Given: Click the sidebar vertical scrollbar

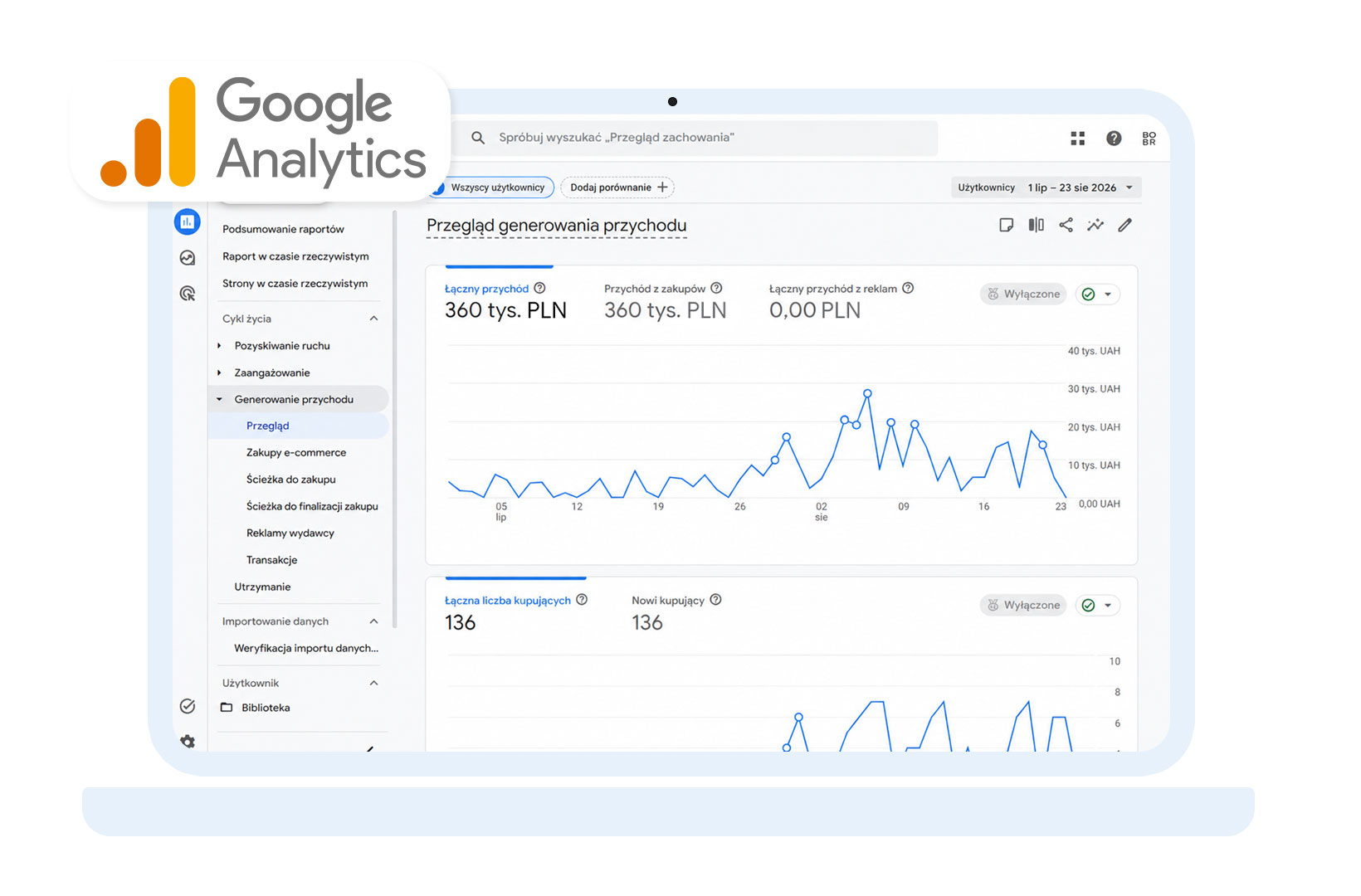Looking at the screenshot, I should pyautogui.click(x=394, y=419).
